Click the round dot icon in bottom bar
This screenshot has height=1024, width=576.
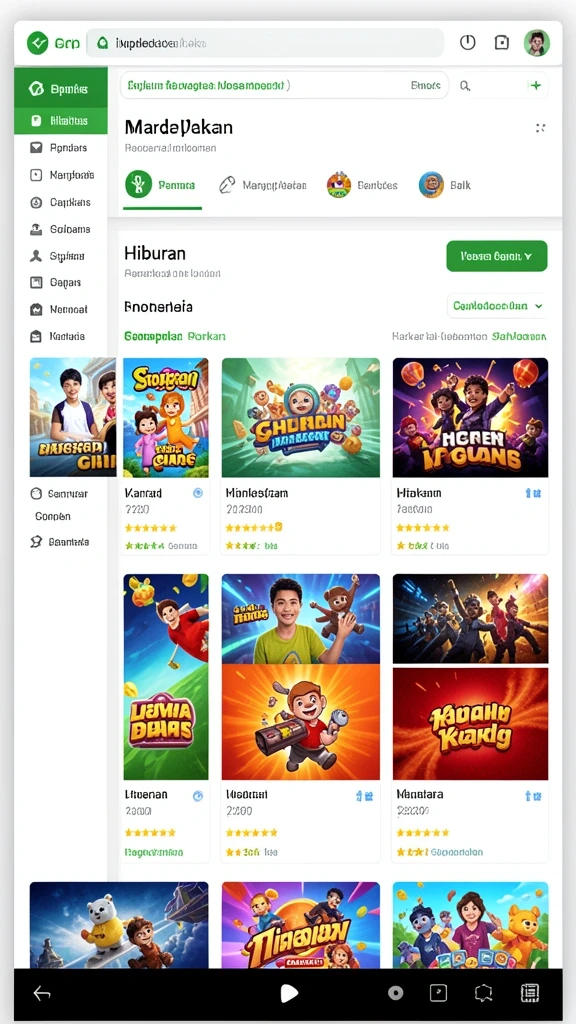pos(395,993)
